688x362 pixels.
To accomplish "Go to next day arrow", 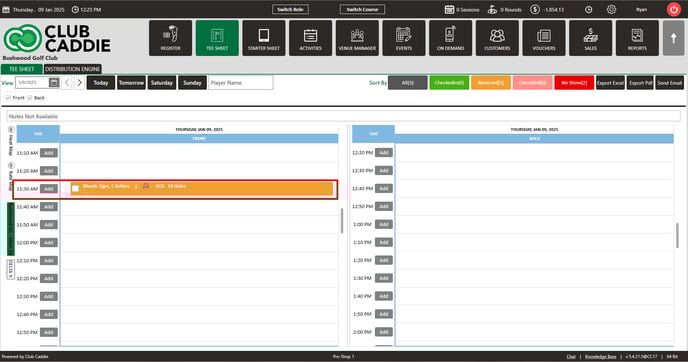I will click(x=79, y=82).
